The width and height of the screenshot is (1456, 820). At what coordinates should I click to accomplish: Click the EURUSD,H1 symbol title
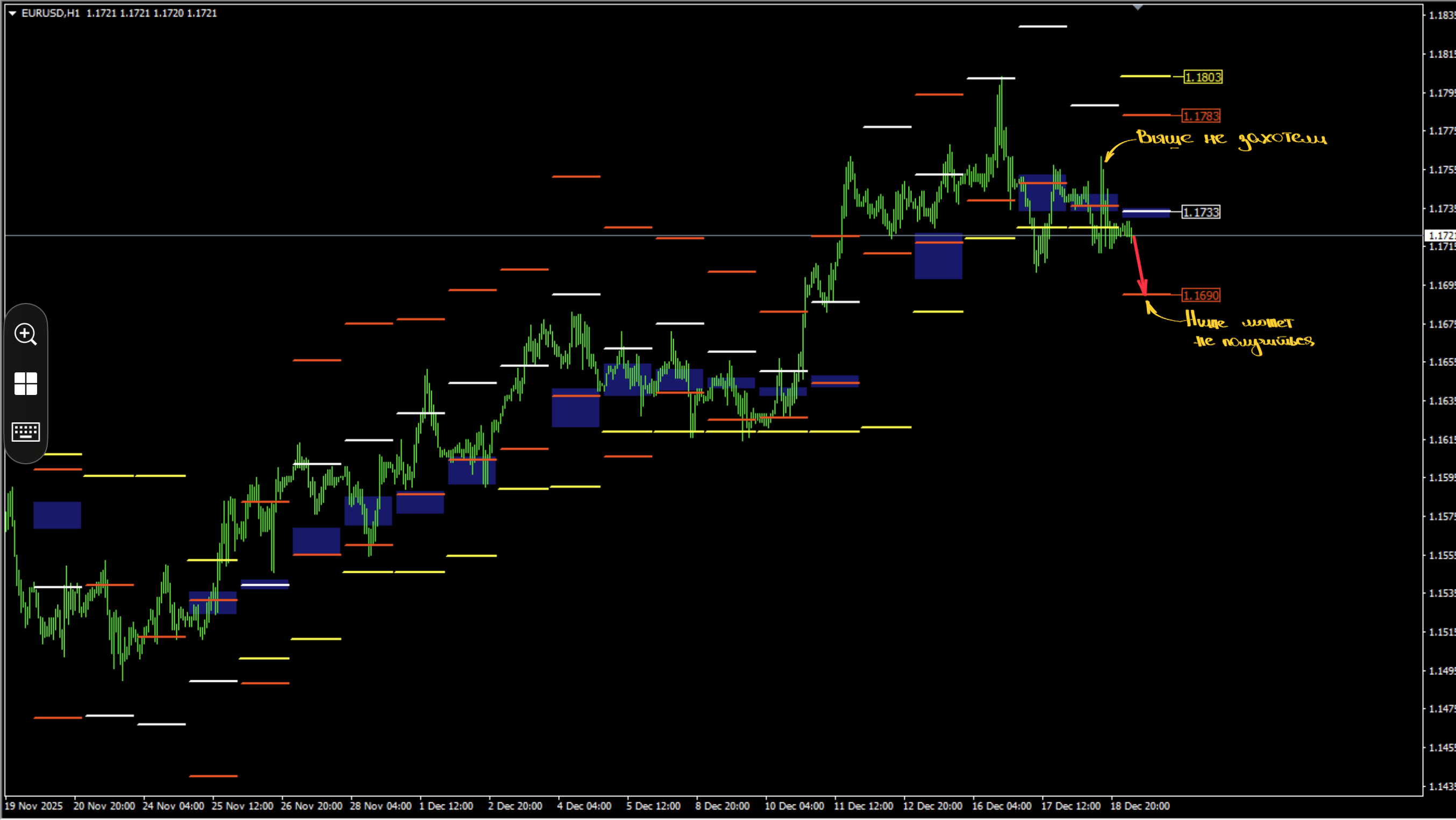pyautogui.click(x=51, y=13)
